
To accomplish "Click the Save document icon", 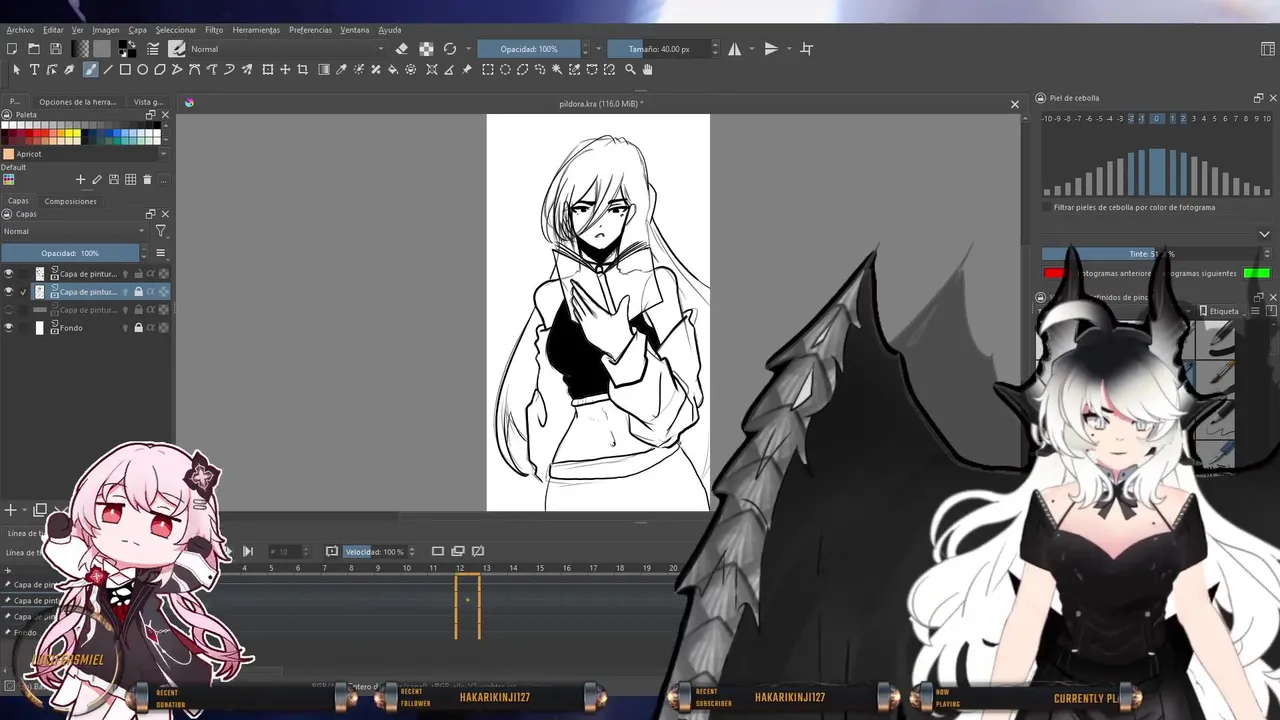I will coord(56,48).
